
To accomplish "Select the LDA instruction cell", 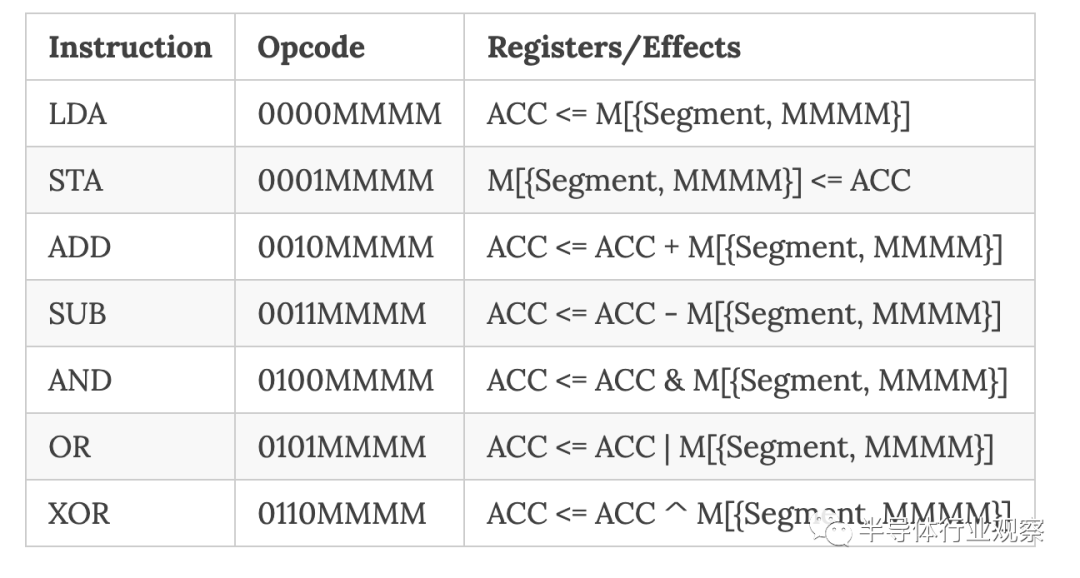I will click(x=77, y=114).
